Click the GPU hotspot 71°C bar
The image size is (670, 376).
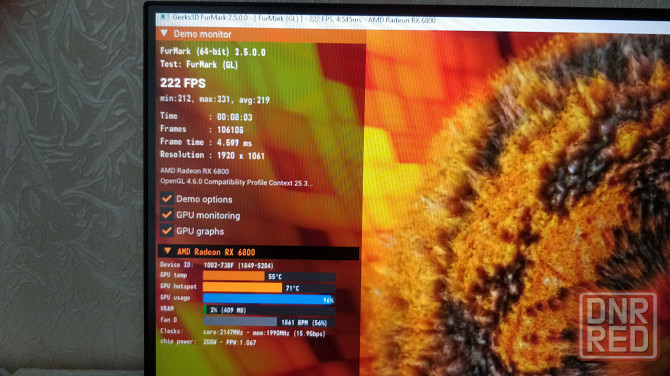tap(269, 288)
